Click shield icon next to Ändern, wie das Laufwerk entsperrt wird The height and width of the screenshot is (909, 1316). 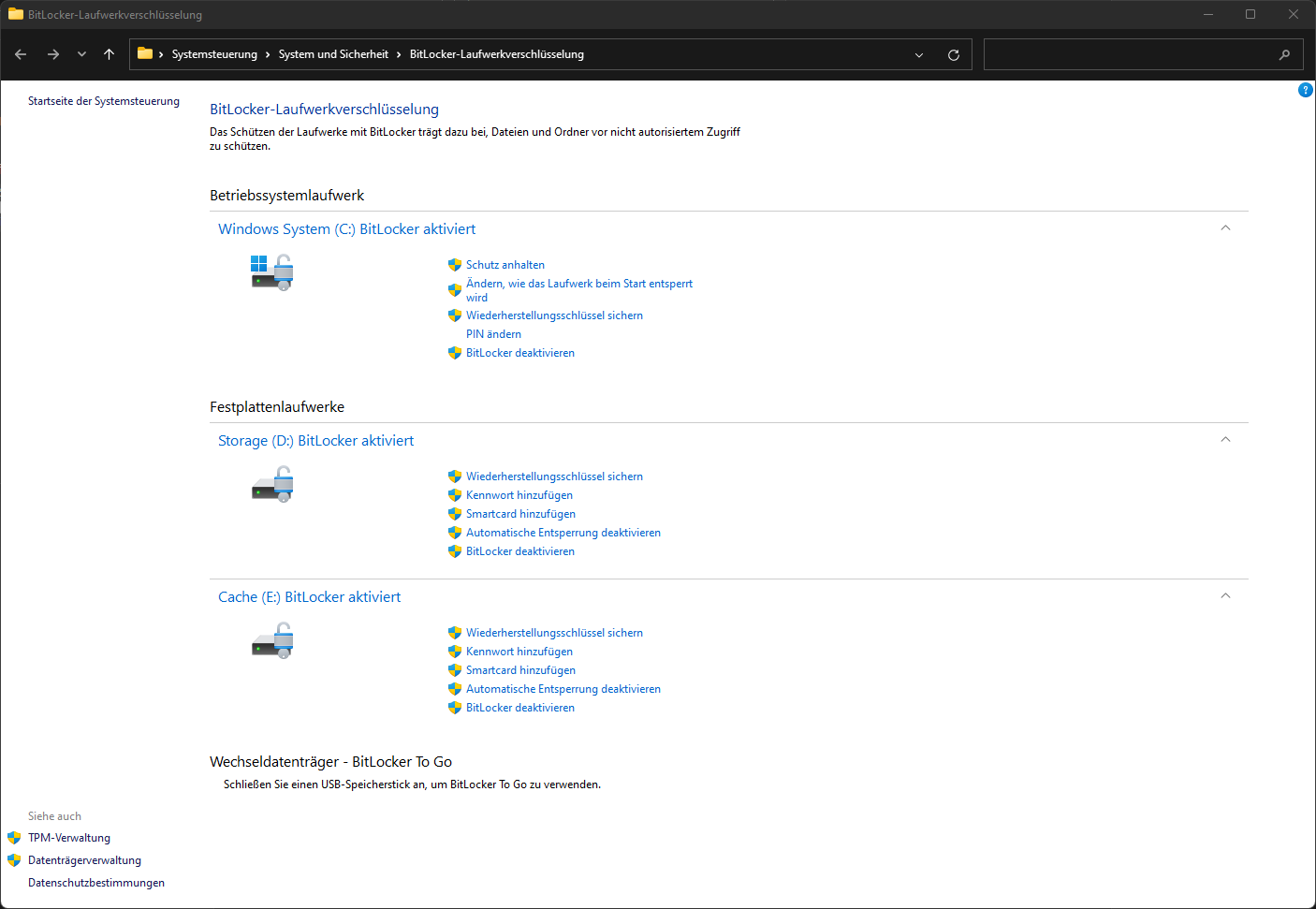click(x=455, y=290)
